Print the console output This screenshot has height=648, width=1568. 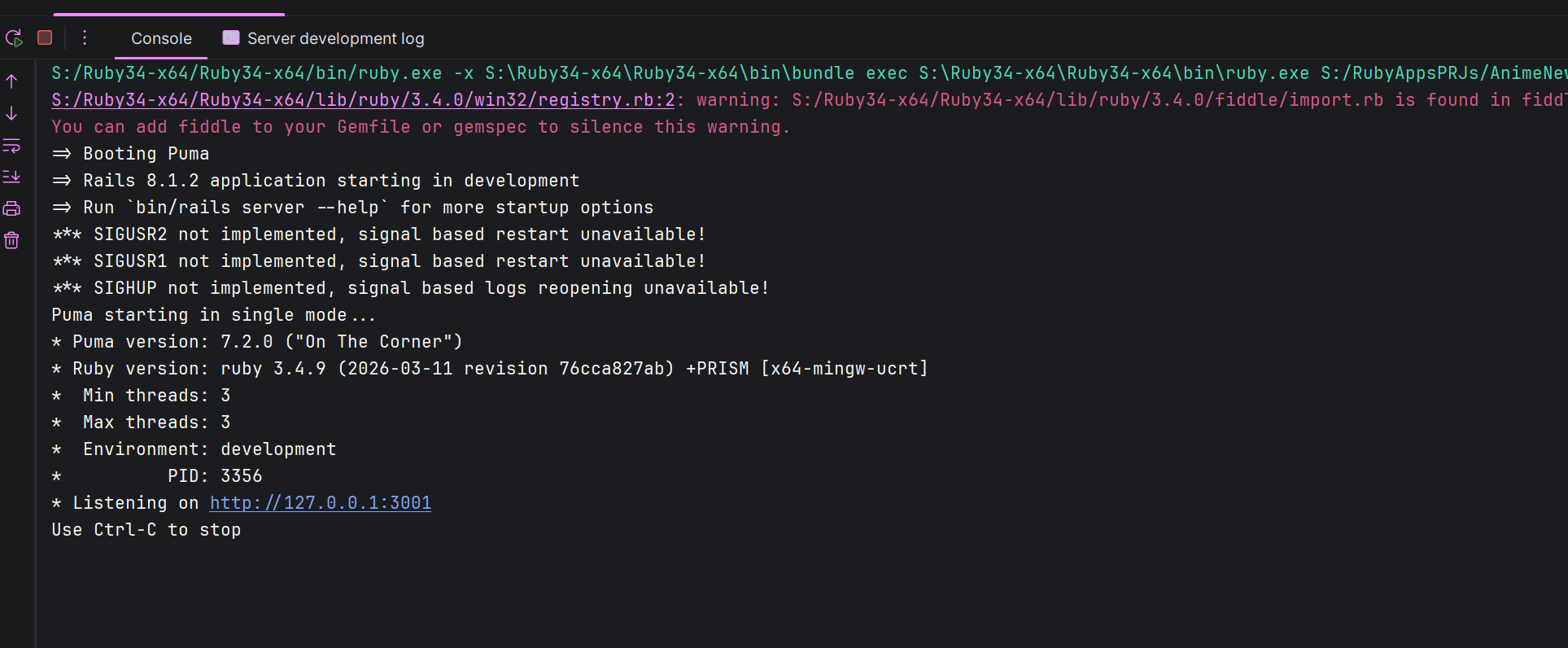point(11,209)
